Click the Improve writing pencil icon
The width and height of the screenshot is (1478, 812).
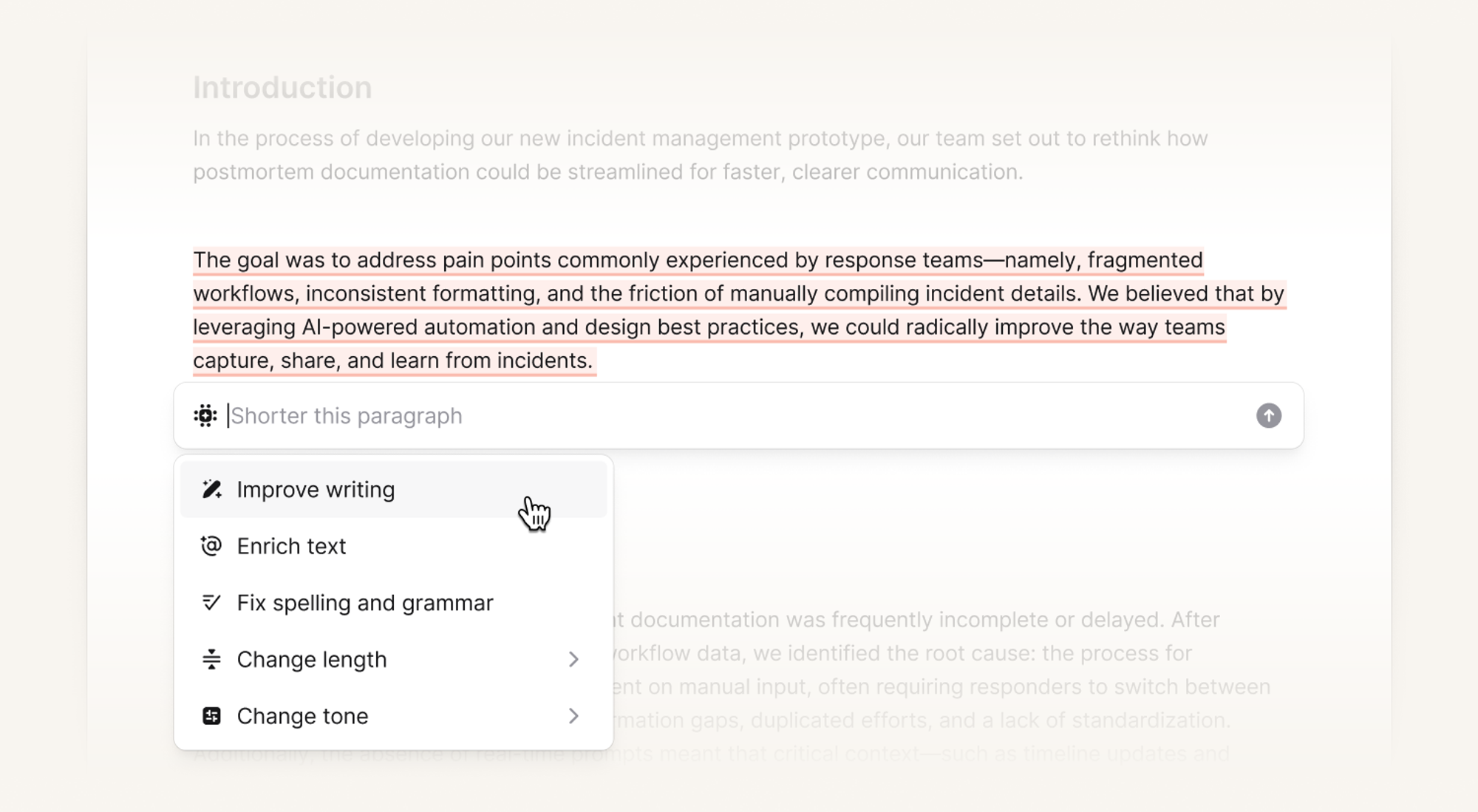click(x=211, y=489)
